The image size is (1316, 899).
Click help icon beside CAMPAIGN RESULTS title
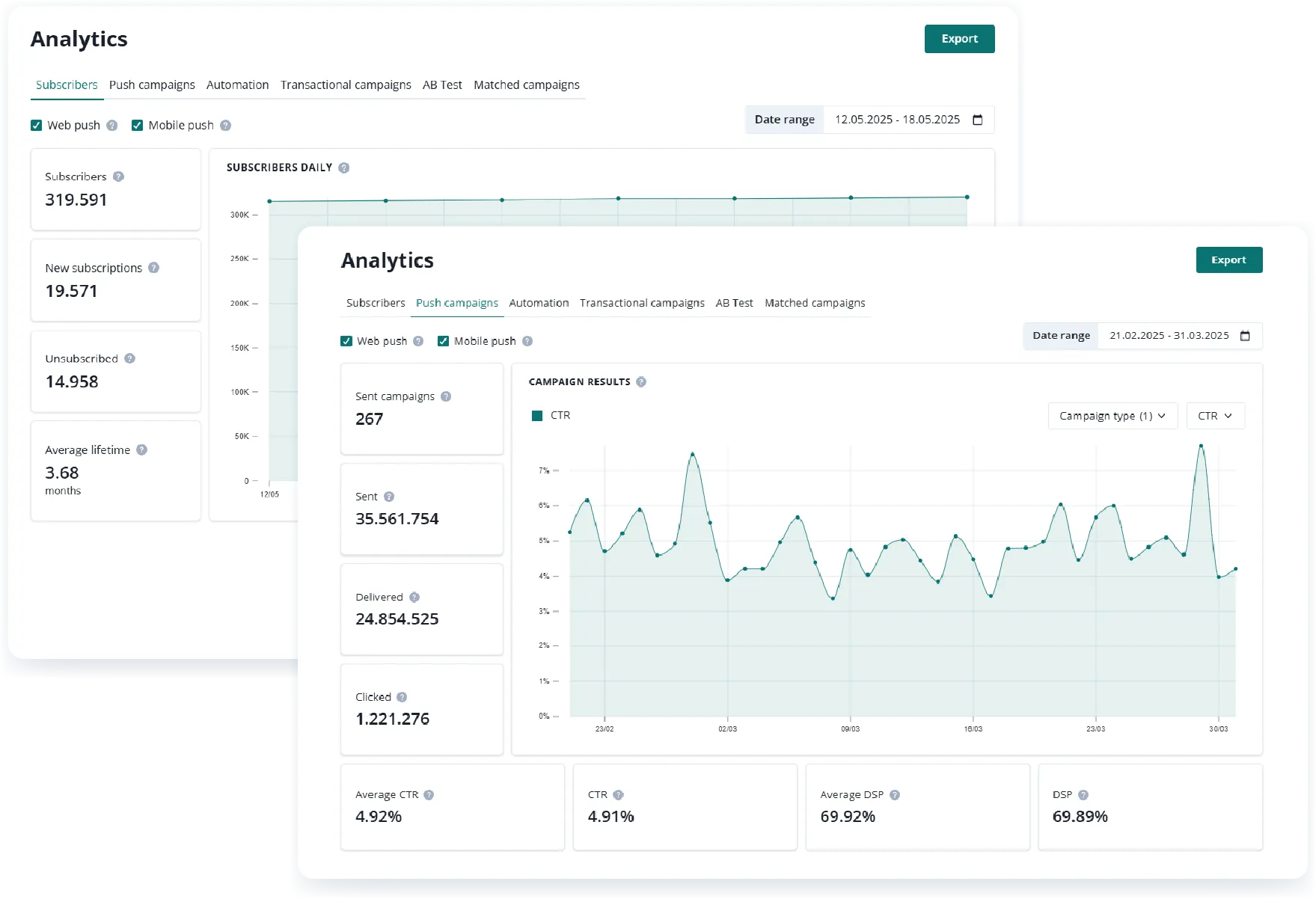click(x=641, y=381)
